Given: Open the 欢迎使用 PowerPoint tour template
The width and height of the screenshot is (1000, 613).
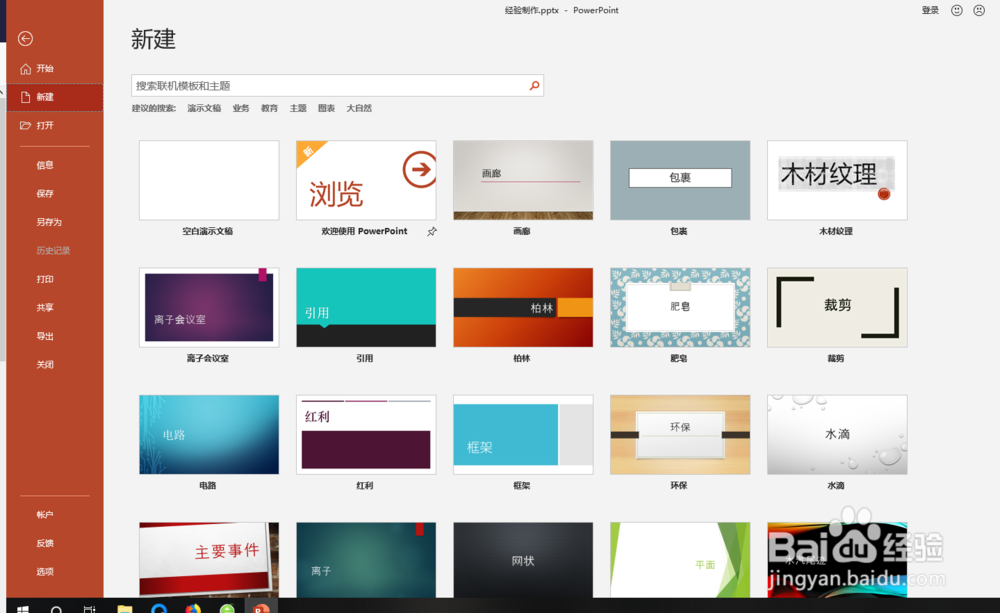Looking at the screenshot, I should (x=366, y=181).
